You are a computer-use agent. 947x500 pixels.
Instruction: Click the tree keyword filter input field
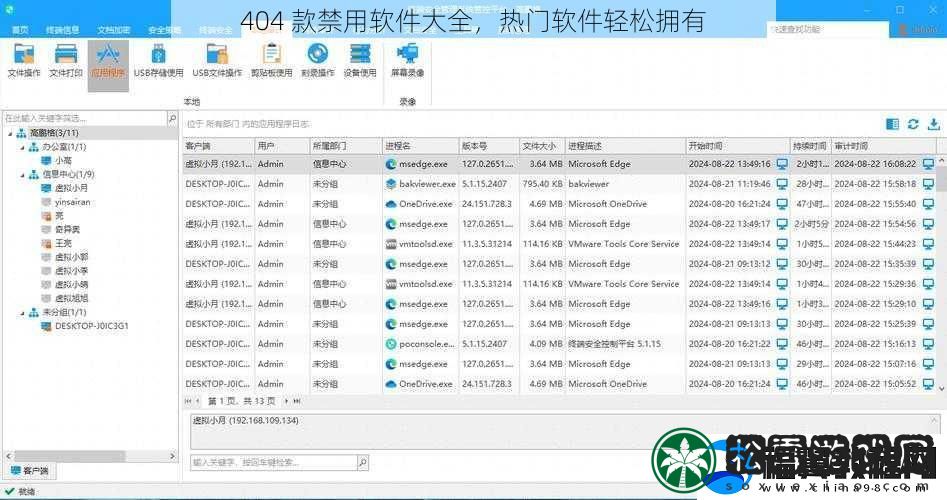coord(85,118)
